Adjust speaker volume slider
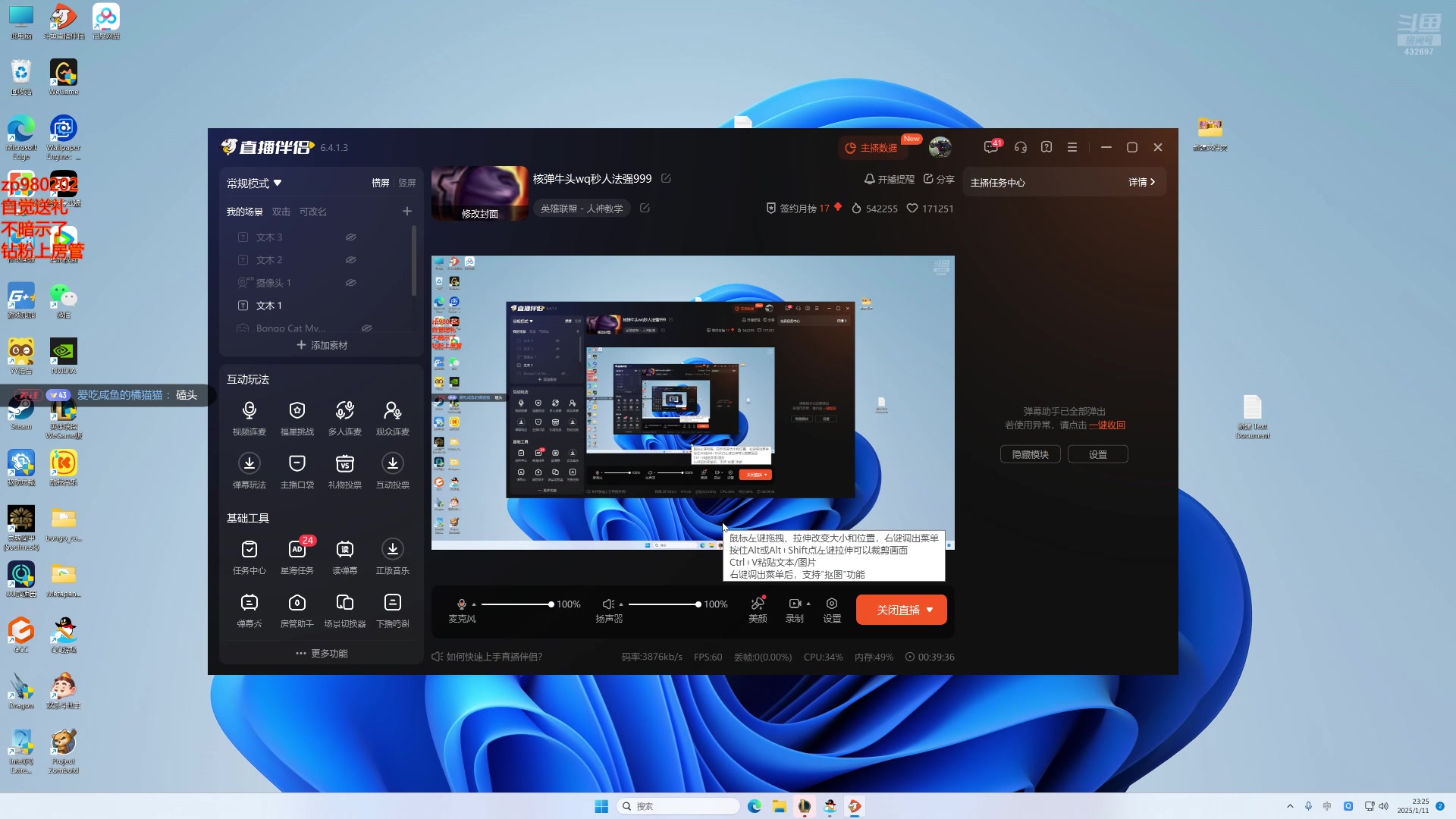This screenshot has height=819, width=1456. (664, 604)
